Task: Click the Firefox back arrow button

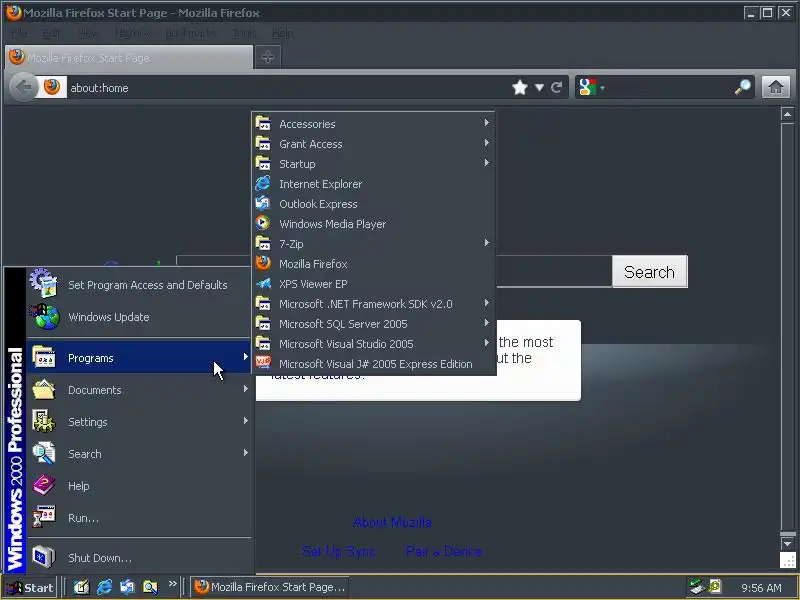Action: tap(23, 87)
